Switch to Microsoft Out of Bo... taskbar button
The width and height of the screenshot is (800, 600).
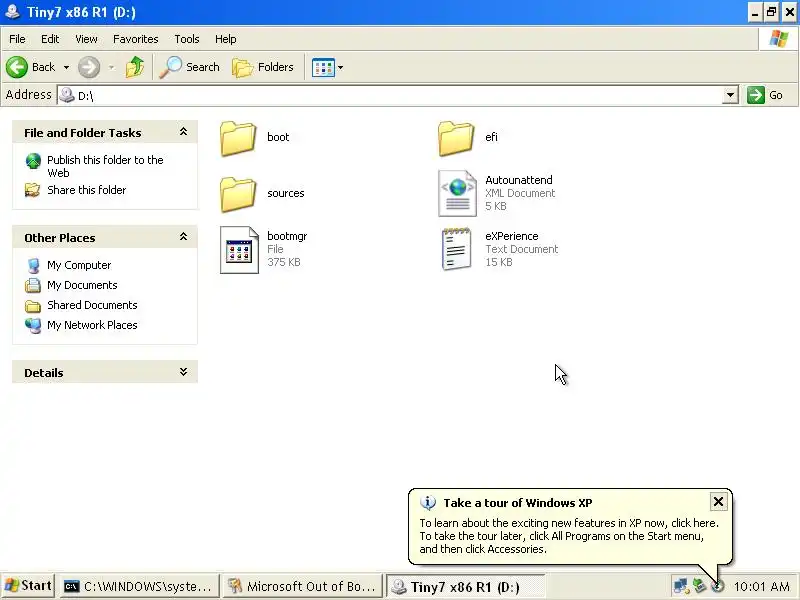coord(302,586)
